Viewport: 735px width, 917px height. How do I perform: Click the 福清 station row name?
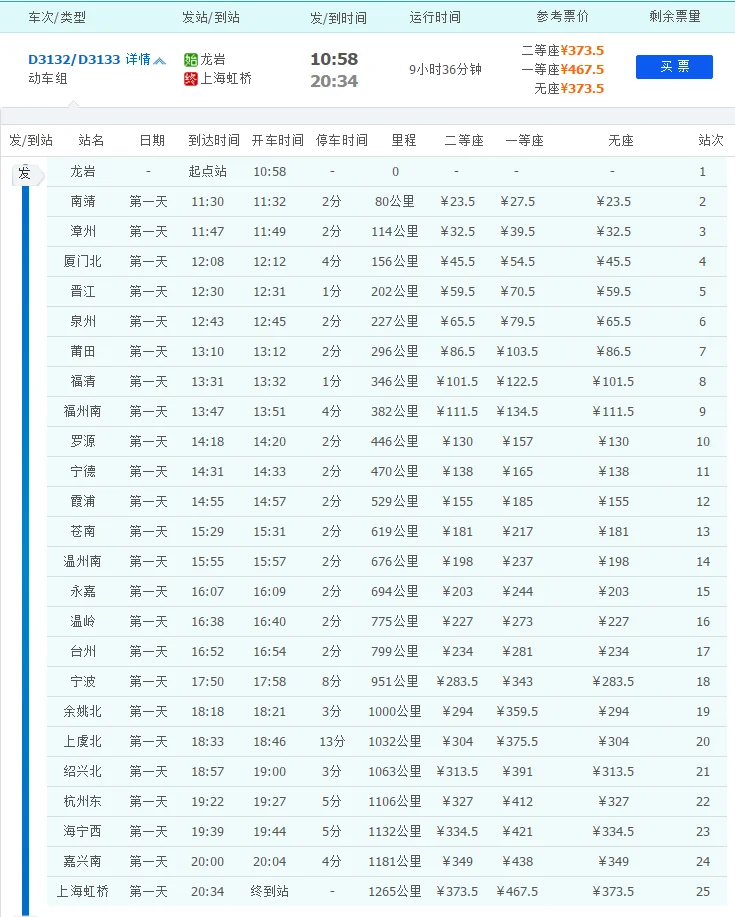[82, 381]
